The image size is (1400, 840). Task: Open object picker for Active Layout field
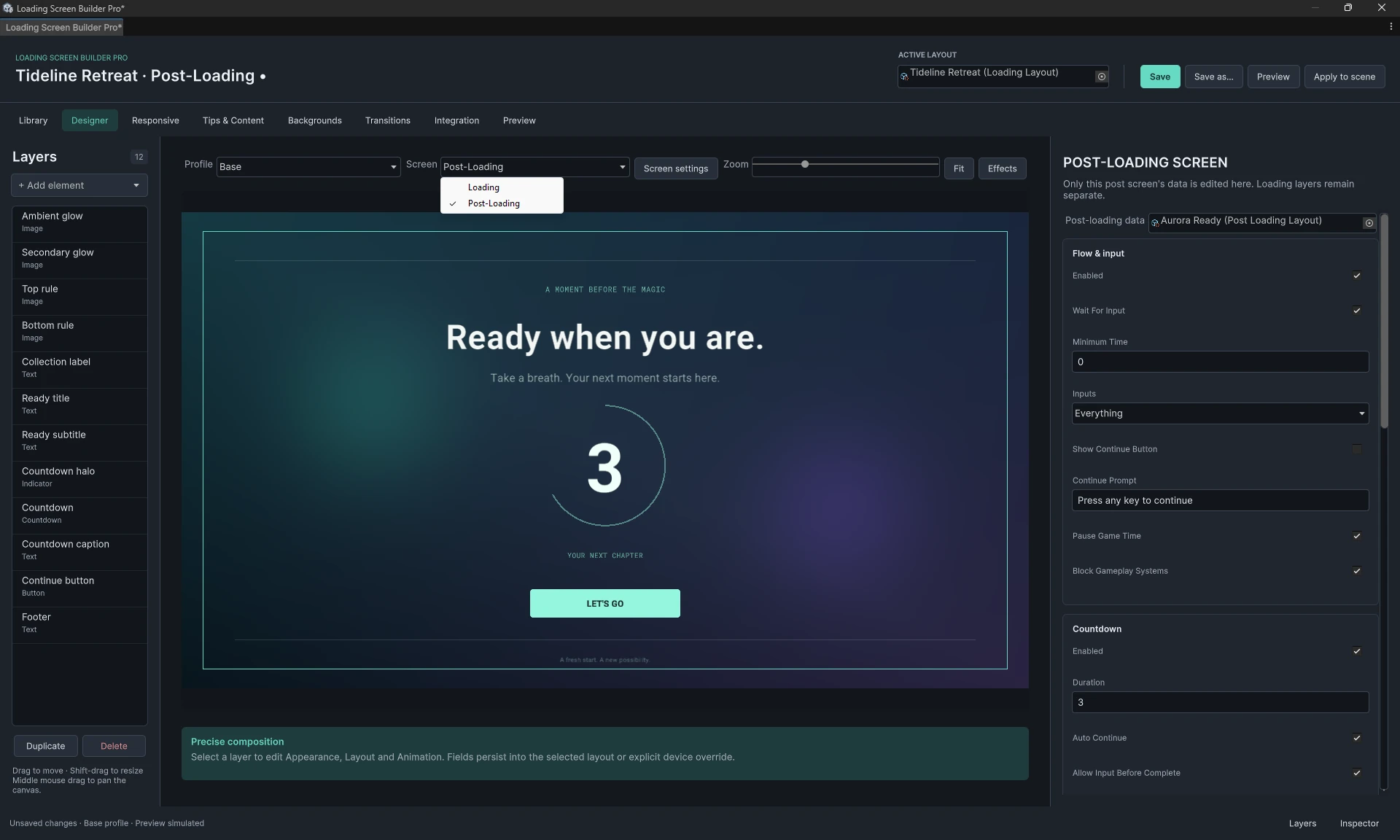(1101, 77)
